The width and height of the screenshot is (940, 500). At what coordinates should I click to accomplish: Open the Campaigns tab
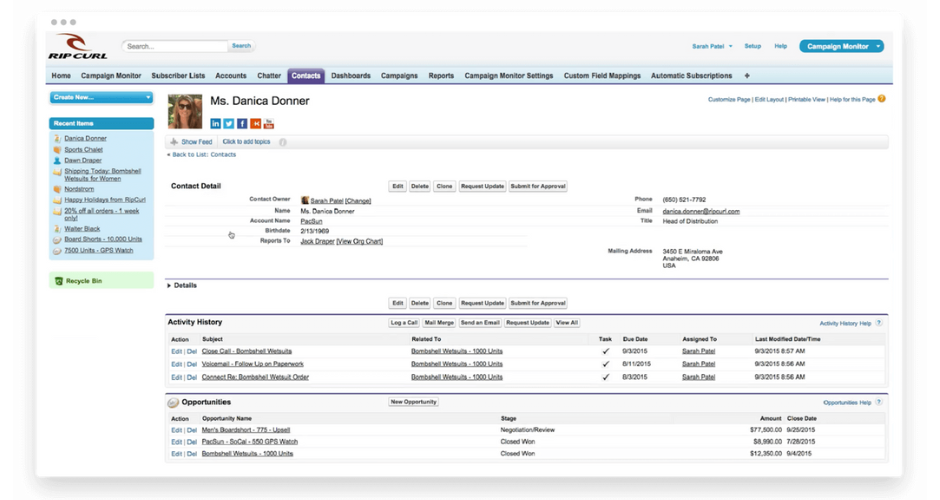click(399, 76)
